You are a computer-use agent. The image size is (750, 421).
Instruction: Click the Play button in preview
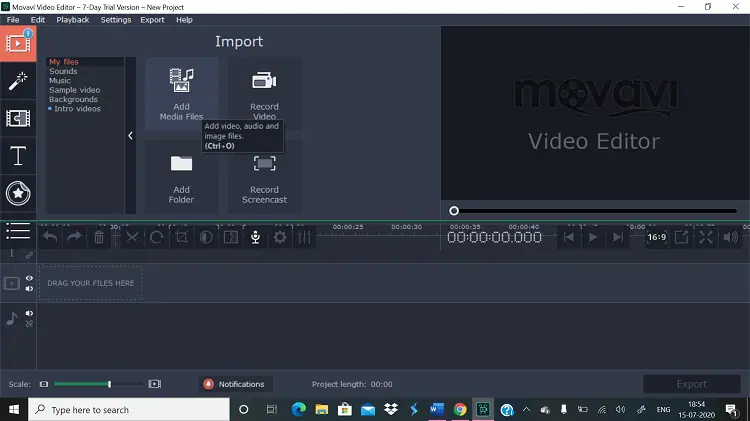pos(593,237)
